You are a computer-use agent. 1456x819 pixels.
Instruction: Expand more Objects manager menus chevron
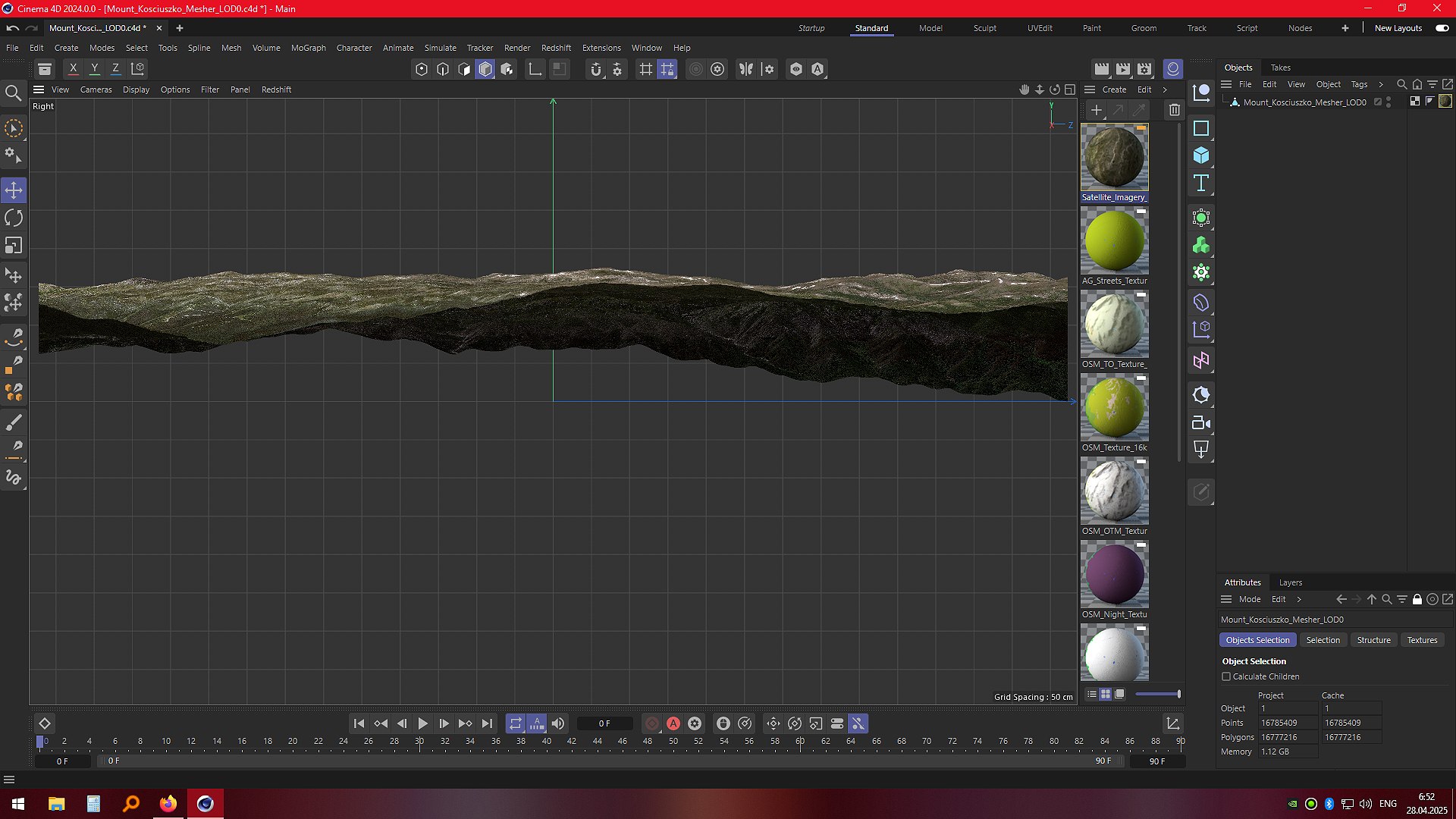(x=1381, y=84)
